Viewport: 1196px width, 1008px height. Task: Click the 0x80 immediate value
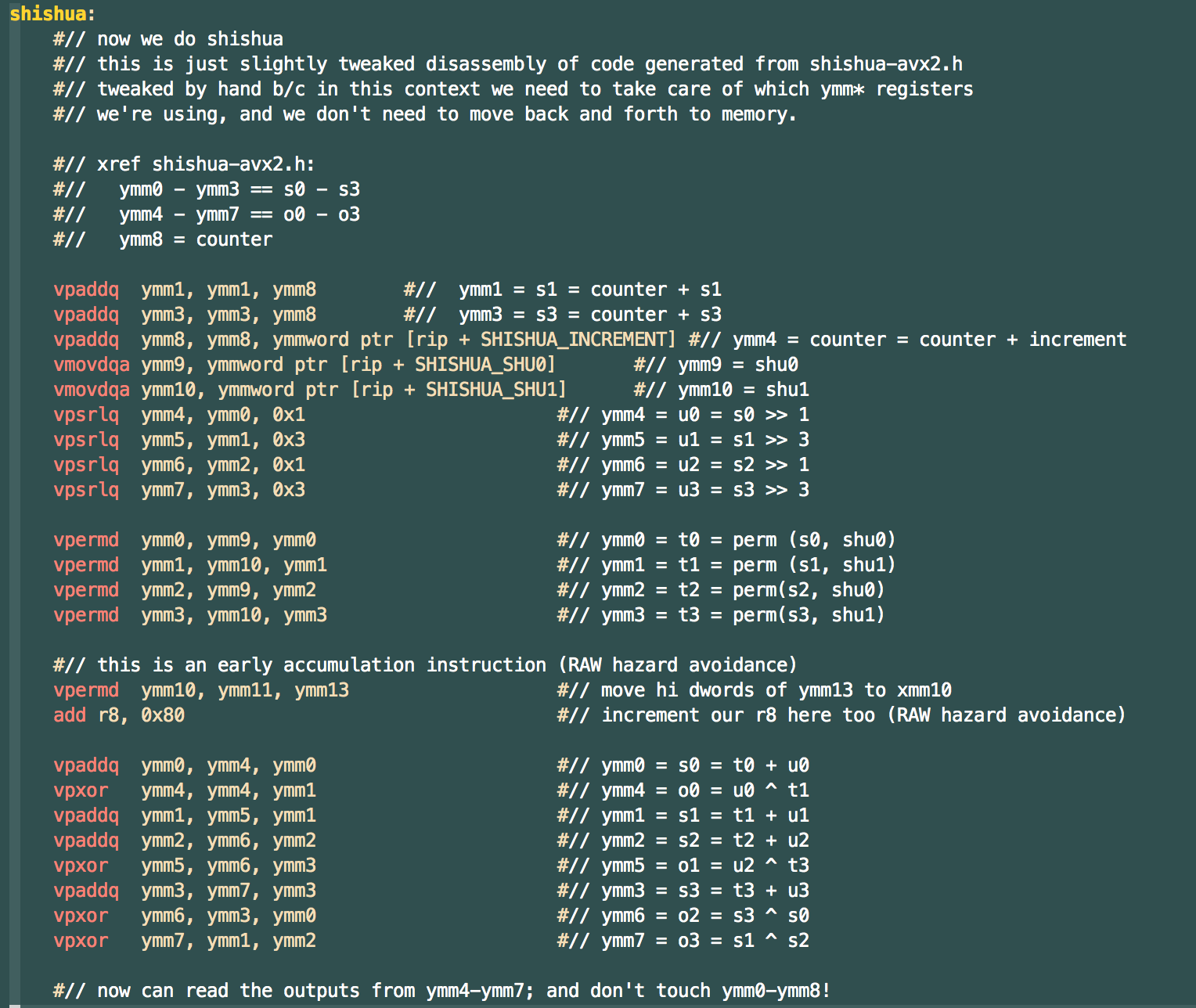(163, 715)
